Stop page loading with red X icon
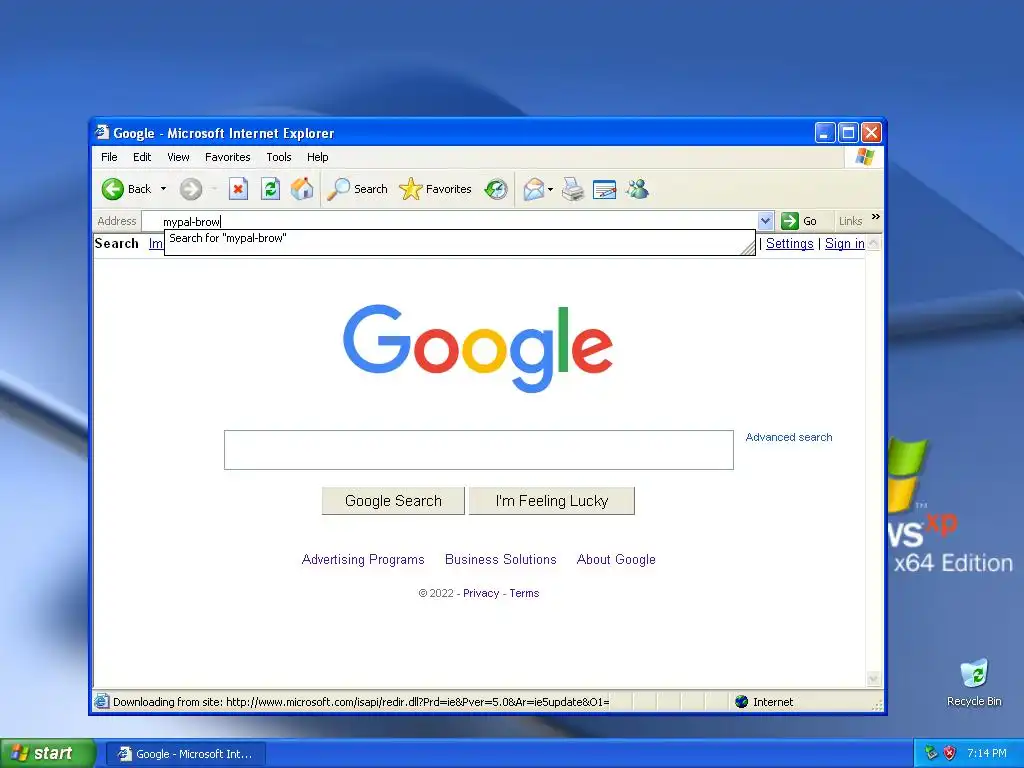1024x768 pixels. coord(238,189)
